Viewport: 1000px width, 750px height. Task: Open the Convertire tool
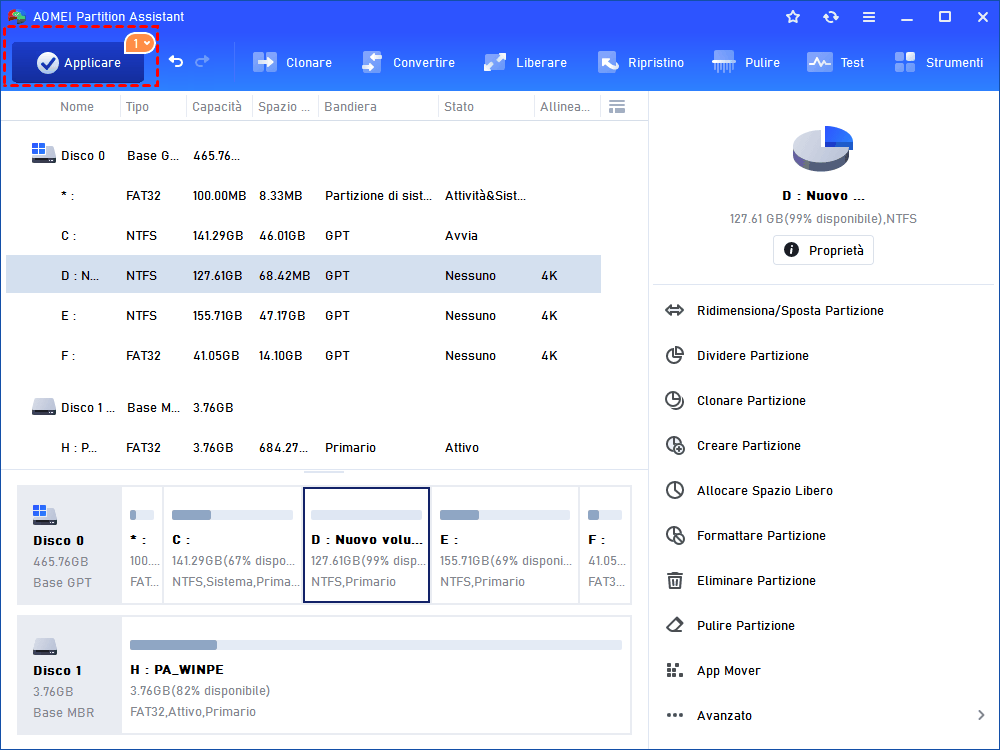(x=408, y=62)
